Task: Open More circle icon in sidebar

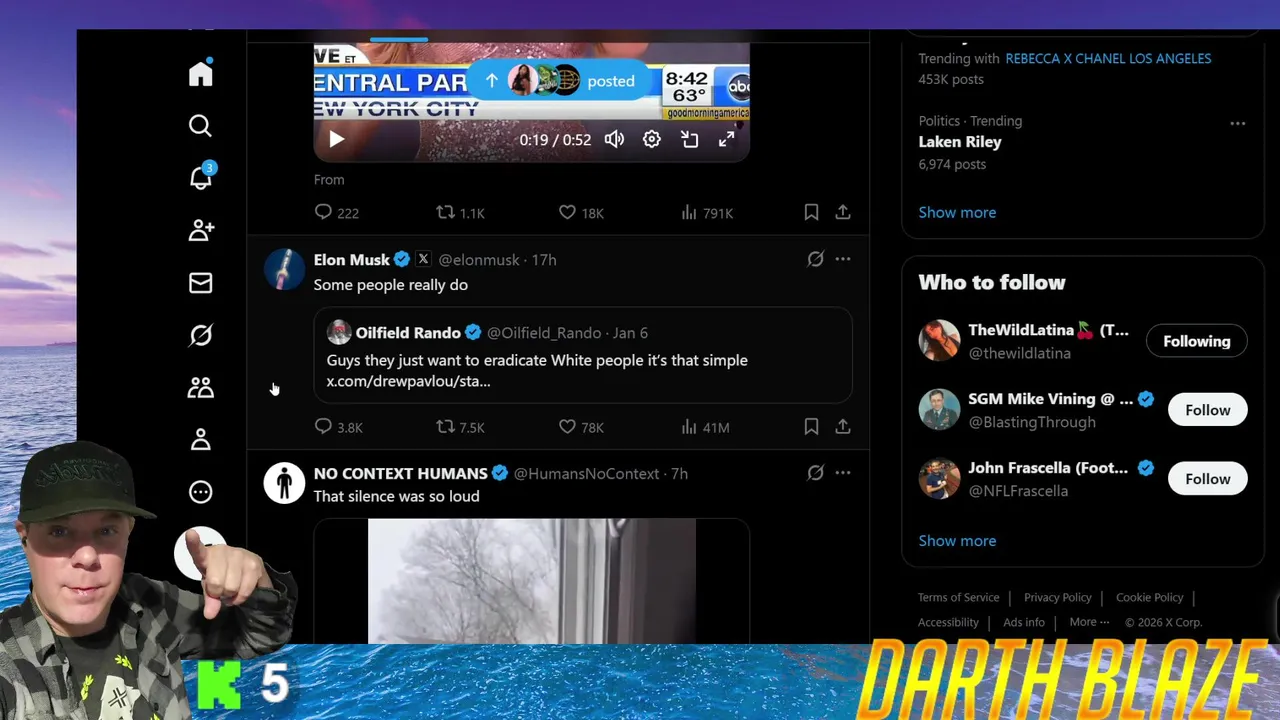Action: pos(201,492)
